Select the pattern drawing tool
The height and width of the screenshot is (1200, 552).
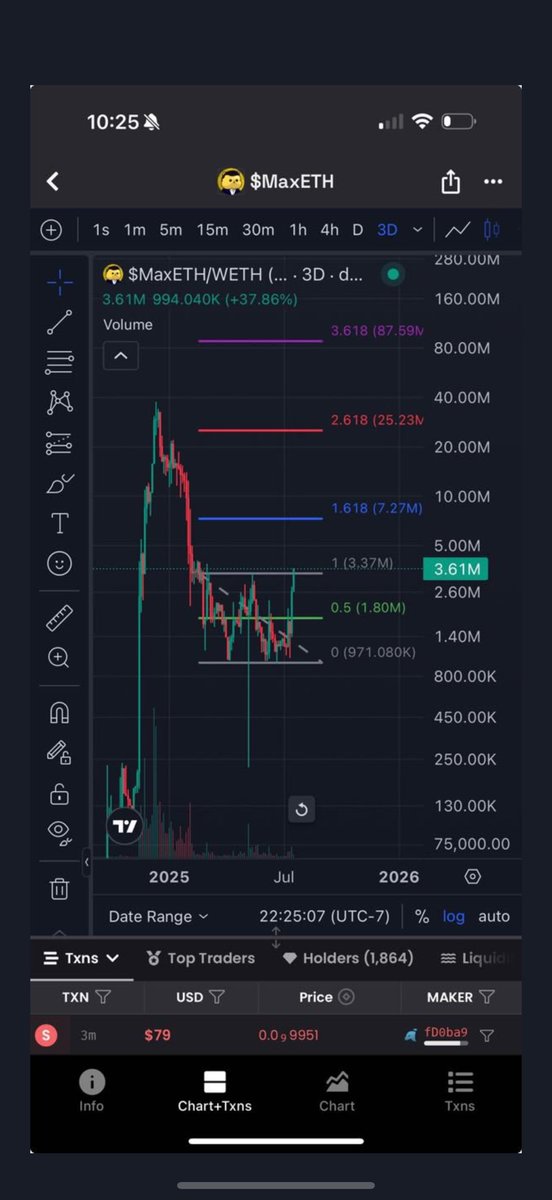click(59, 402)
